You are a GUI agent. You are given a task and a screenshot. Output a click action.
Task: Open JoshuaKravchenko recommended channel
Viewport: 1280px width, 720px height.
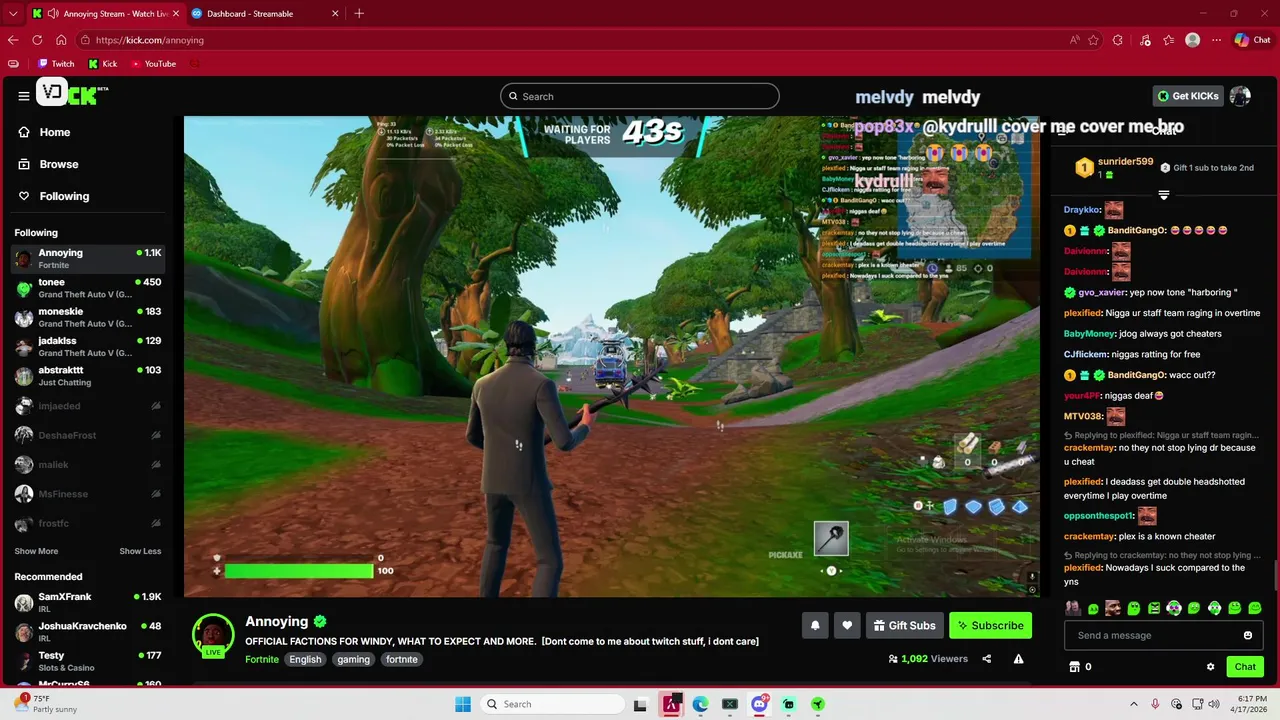tap(88, 631)
